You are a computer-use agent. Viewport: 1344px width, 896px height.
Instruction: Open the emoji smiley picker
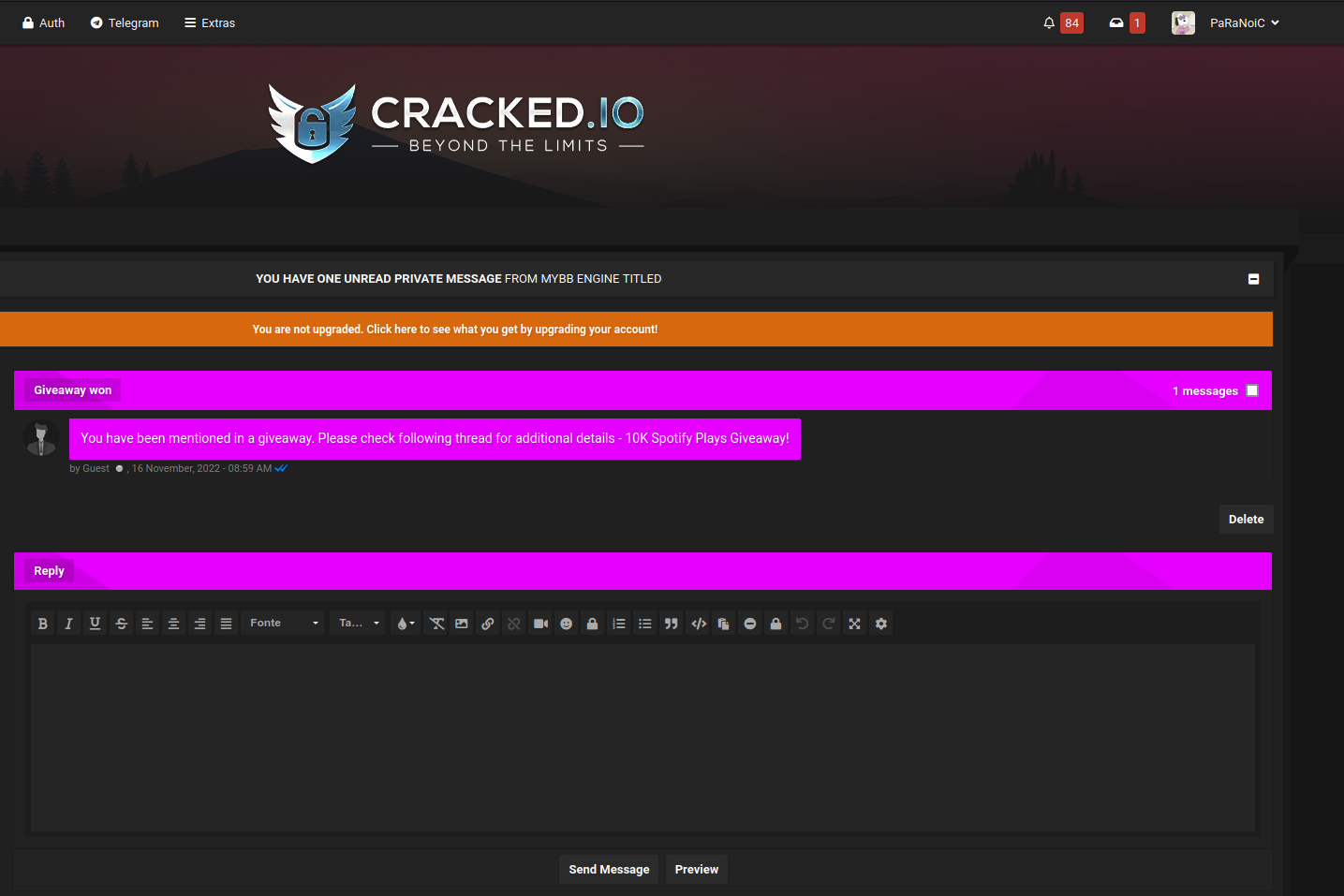click(566, 624)
